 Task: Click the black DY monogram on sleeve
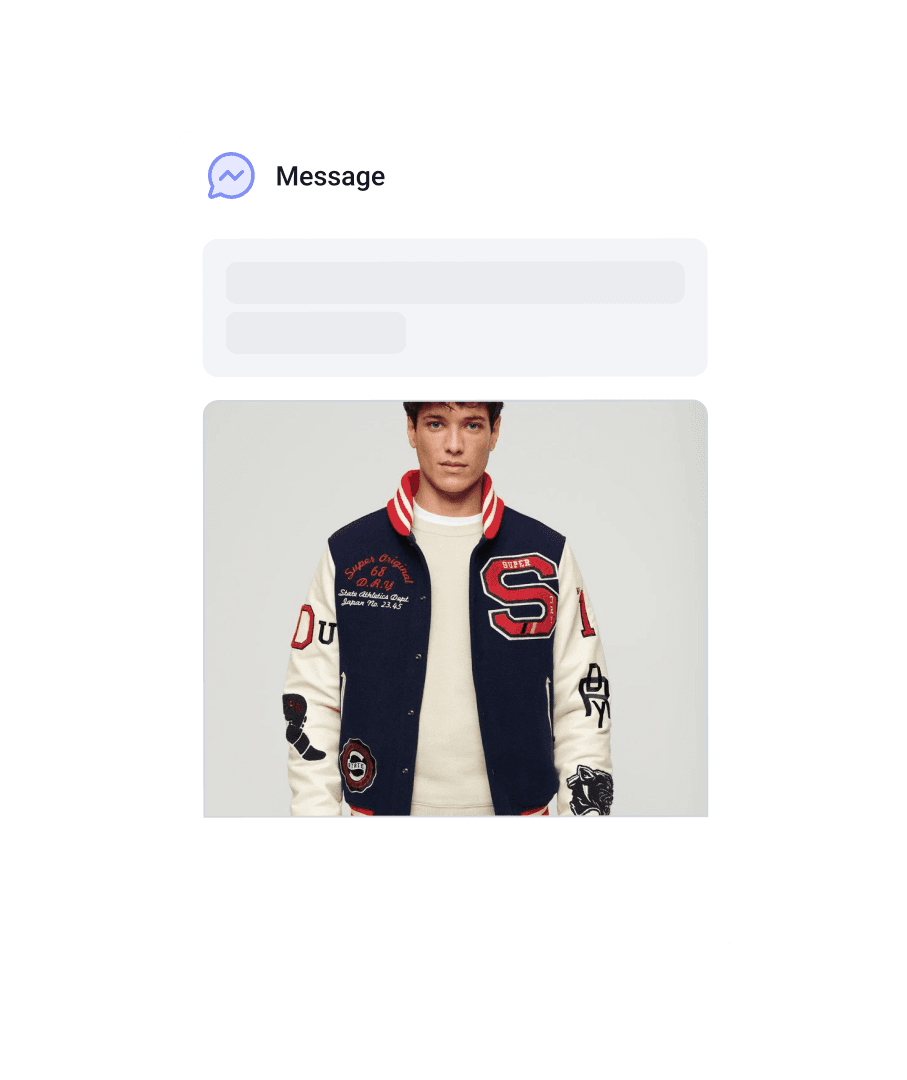[594, 694]
